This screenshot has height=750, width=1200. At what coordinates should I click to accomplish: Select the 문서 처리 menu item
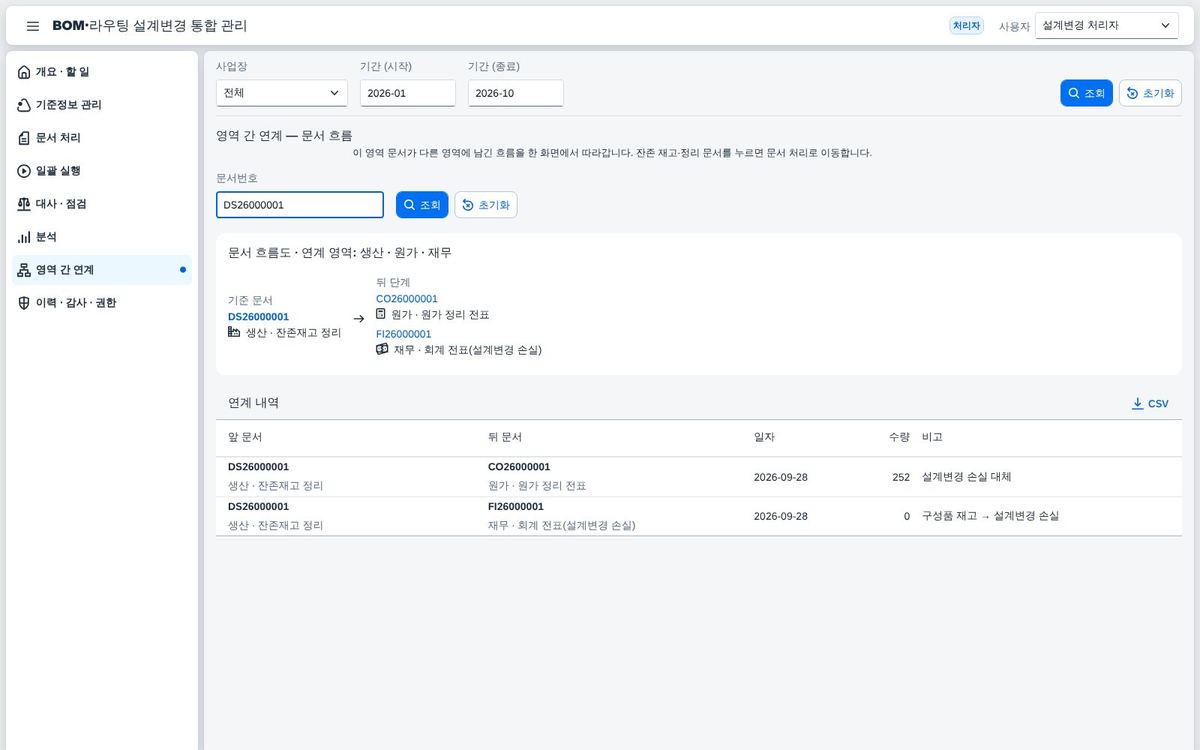coord(102,138)
